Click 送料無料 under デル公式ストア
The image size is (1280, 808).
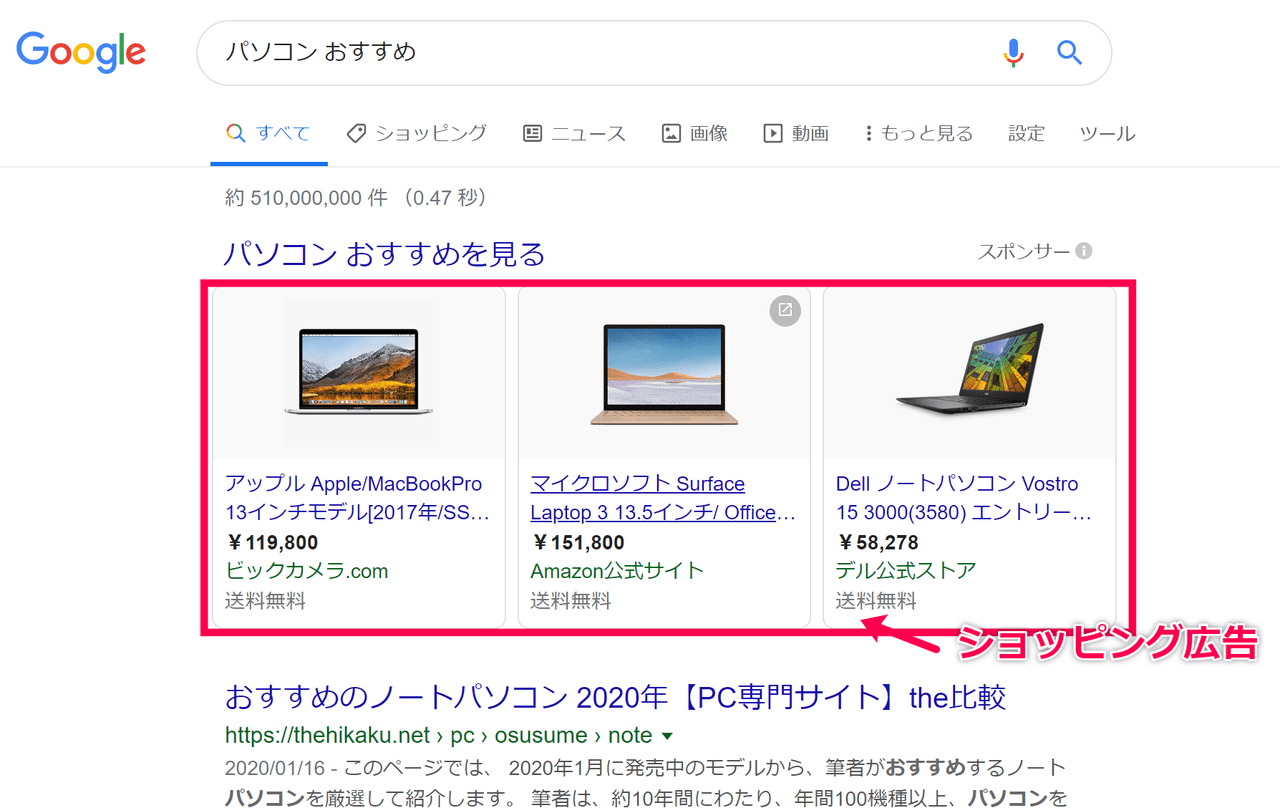pos(876,601)
